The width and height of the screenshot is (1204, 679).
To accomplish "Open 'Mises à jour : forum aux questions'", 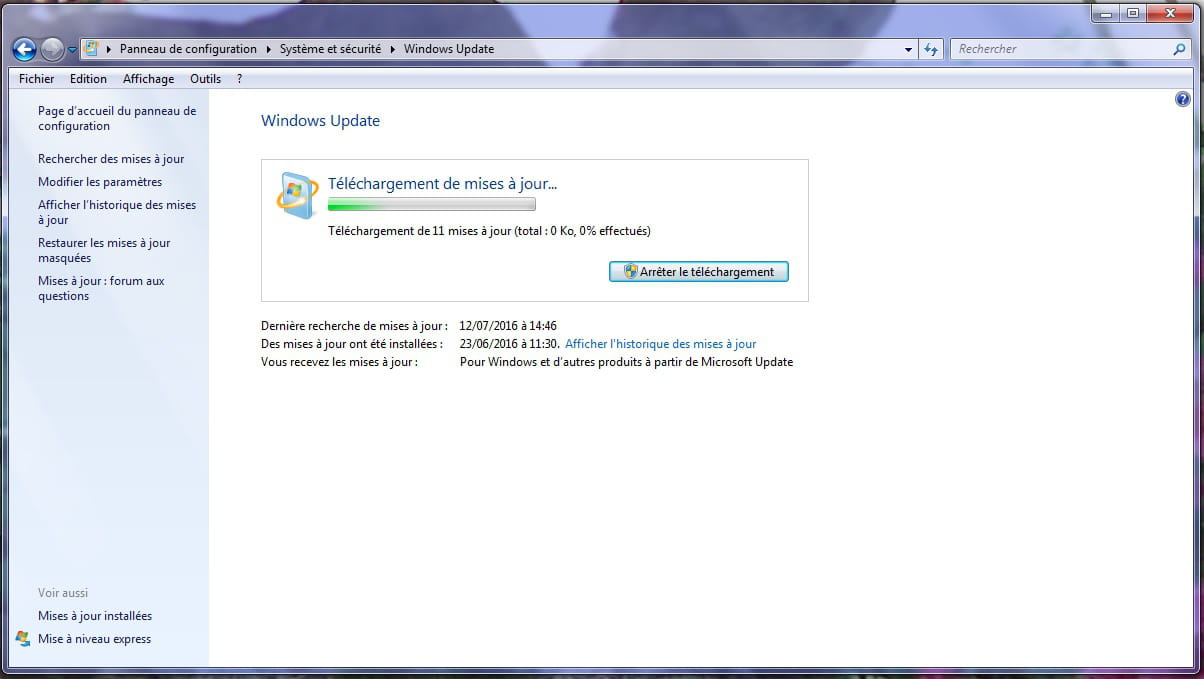I will coord(101,288).
